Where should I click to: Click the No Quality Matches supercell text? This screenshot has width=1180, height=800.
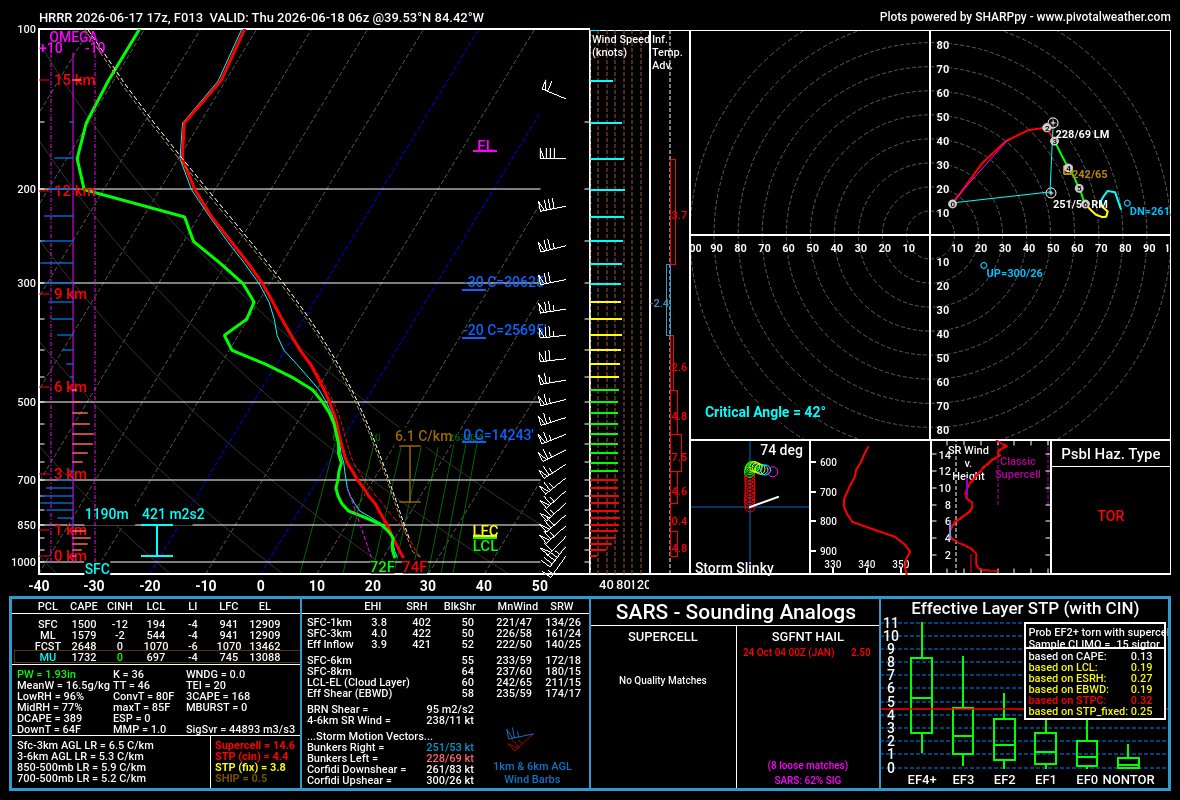(x=662, y=680)
